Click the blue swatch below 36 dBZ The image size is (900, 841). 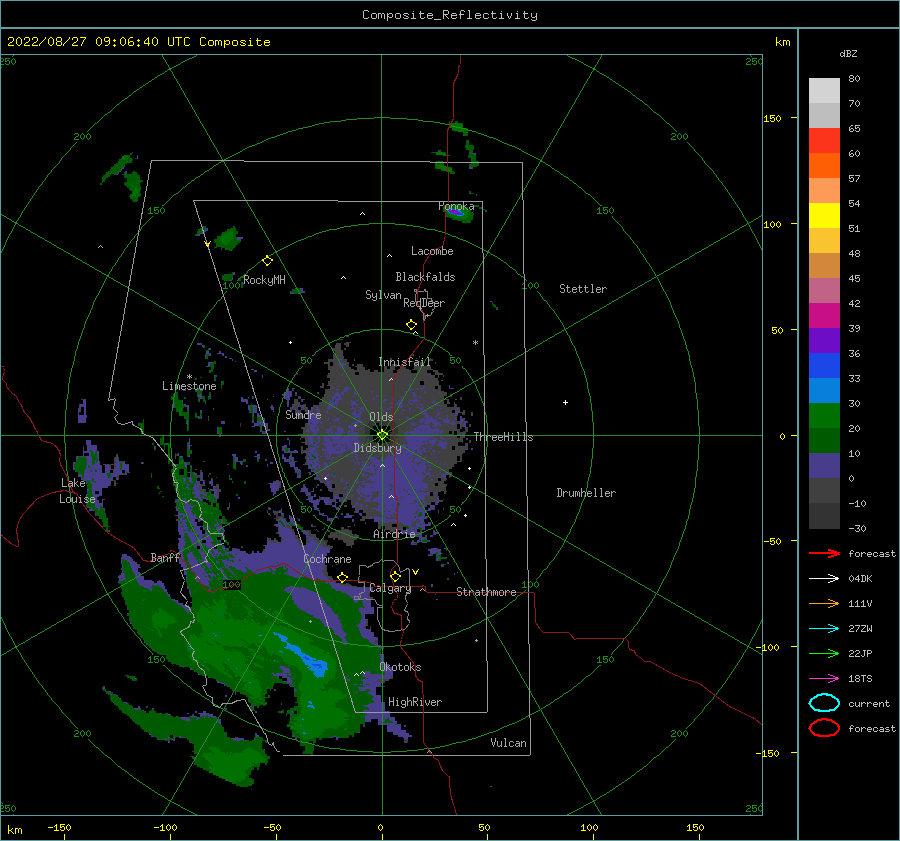click(824, 365)
